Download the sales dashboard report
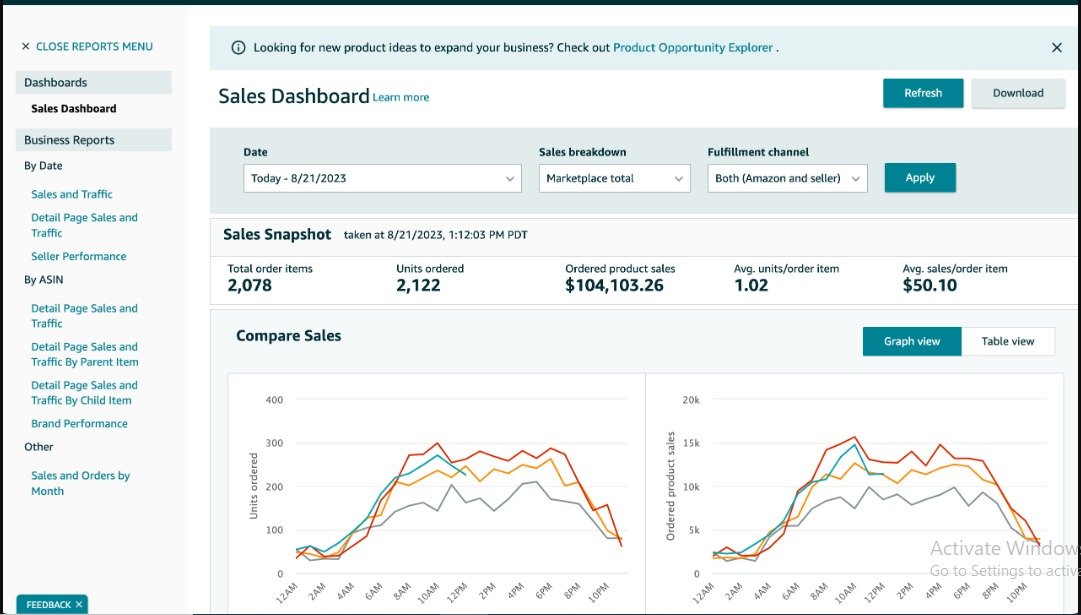This screenshot has width=1081, height=615. (x=1018, y=93)
